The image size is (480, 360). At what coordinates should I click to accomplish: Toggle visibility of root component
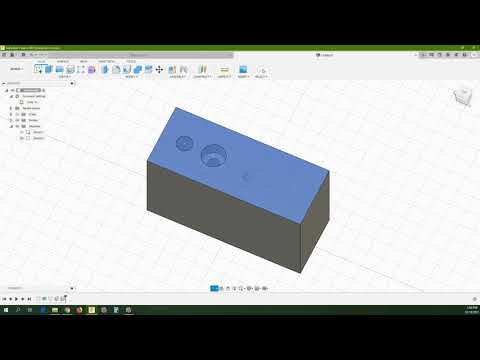coord(13,90)
